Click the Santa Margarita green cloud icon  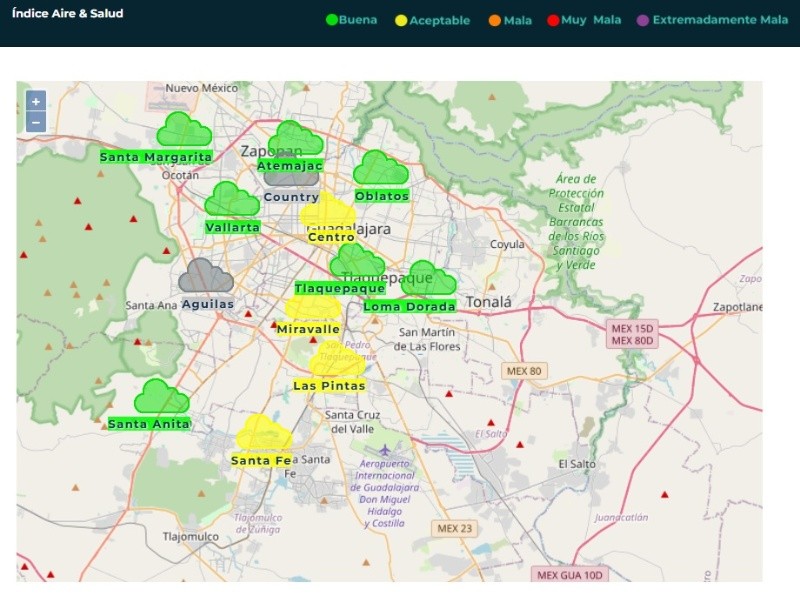pos(183,130)
